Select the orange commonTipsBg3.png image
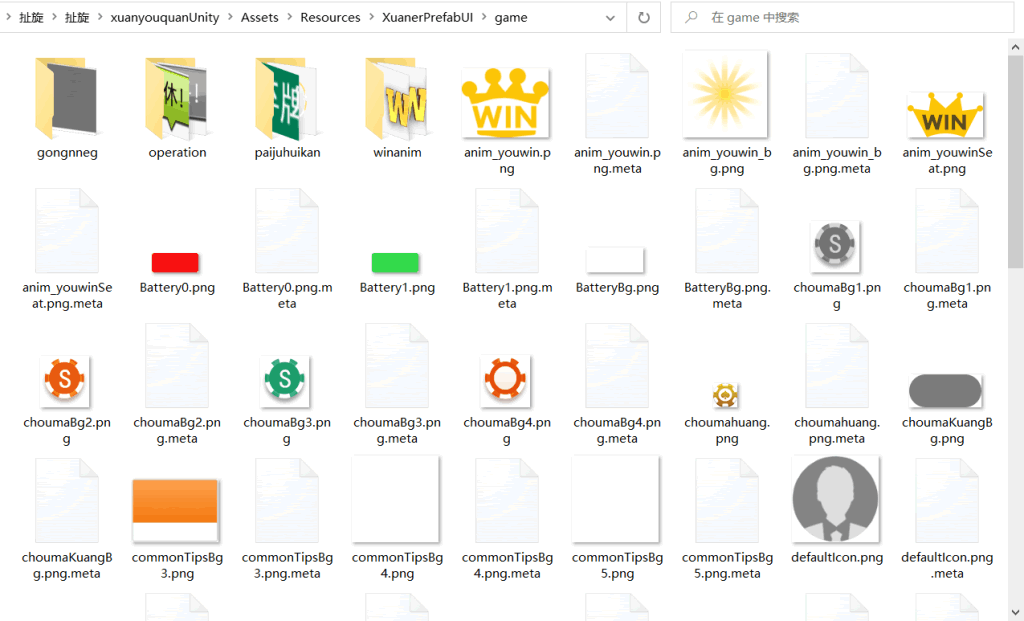This screenshot has height=621, width=1024. (x=176, y=501)
